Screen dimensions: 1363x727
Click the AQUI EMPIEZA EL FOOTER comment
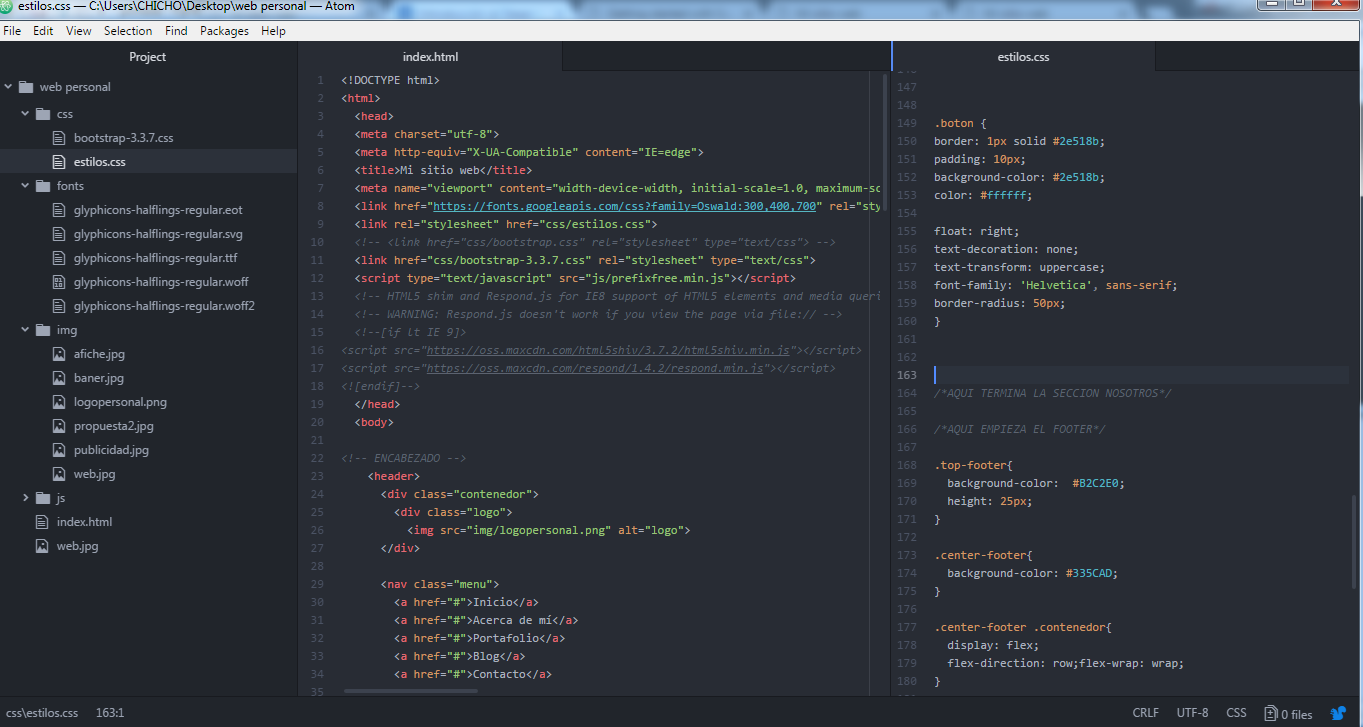pyautogui.click(x=1019, y=429)
